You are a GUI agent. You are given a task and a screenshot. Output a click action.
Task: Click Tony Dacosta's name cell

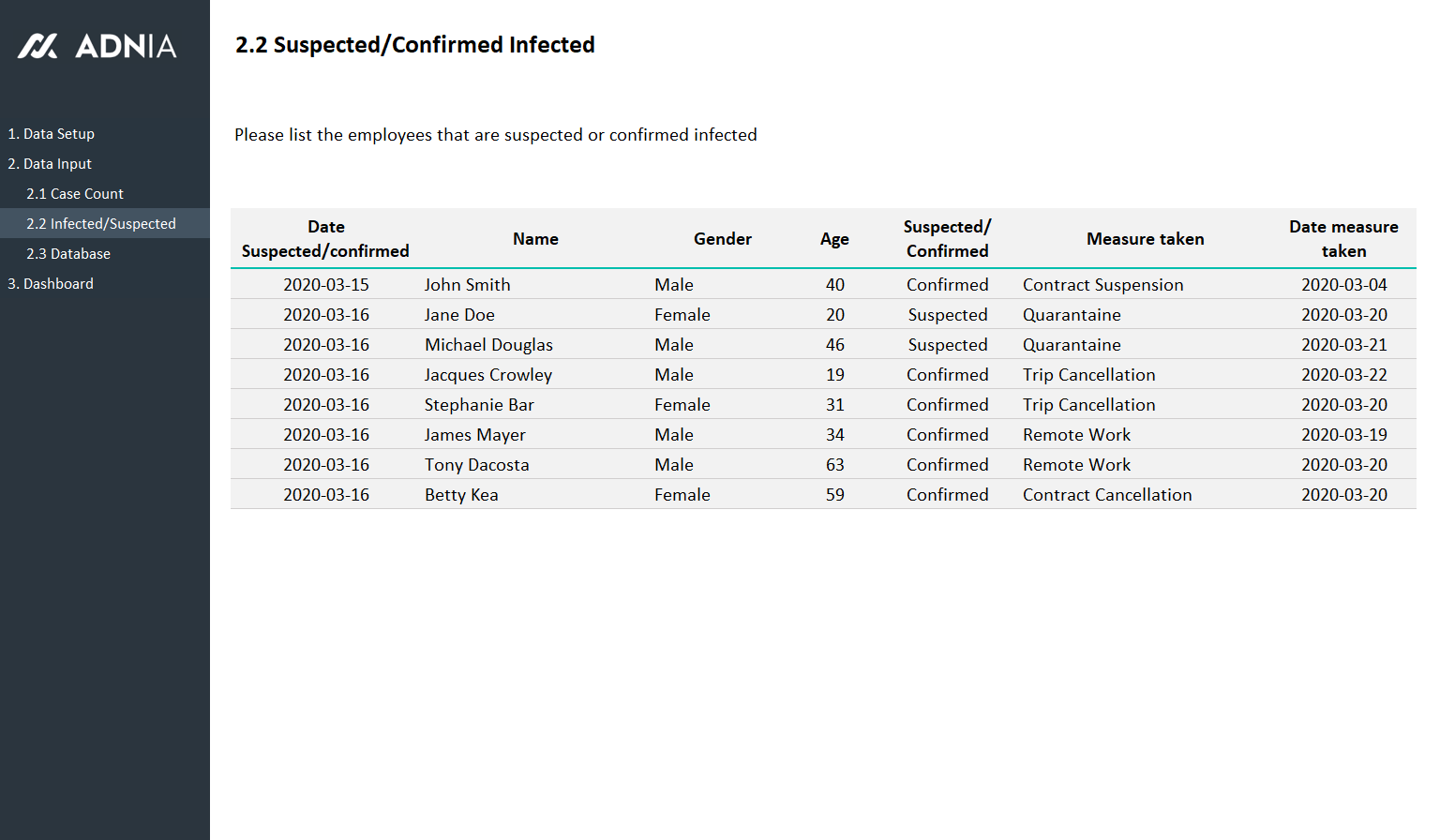point(476,465)
